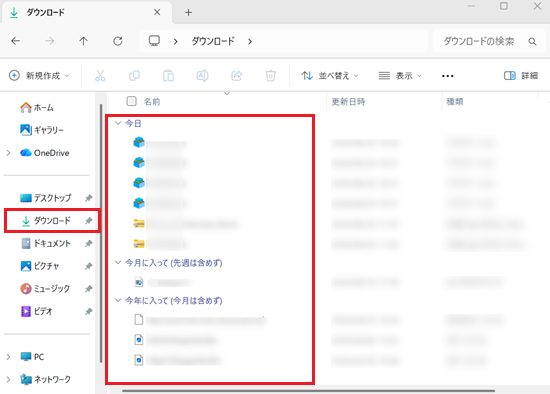Expand the ネットワーク tree node

tap(8, 380)
